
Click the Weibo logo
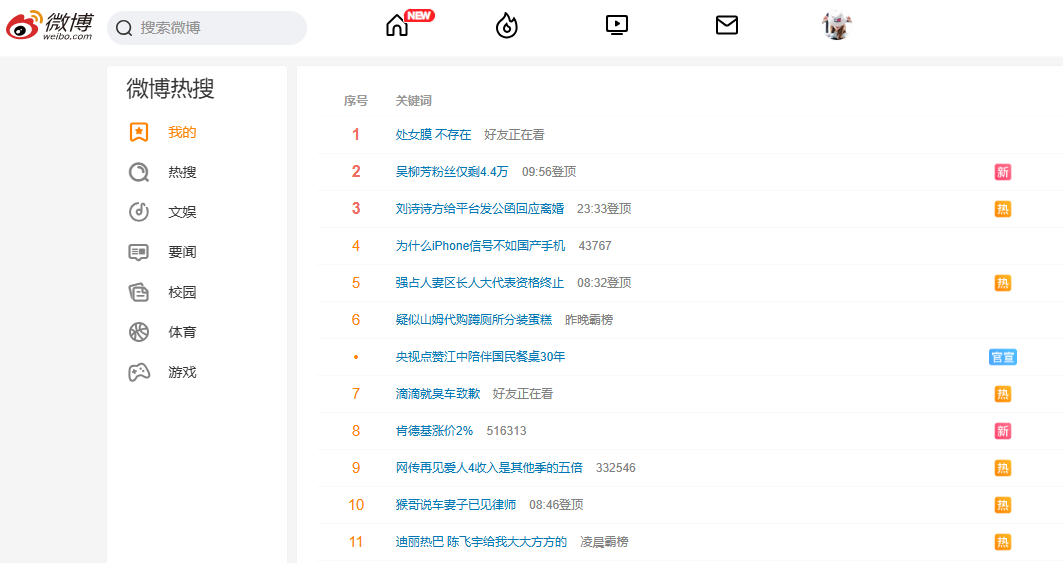pyautogui.click(x=49, y=26)
